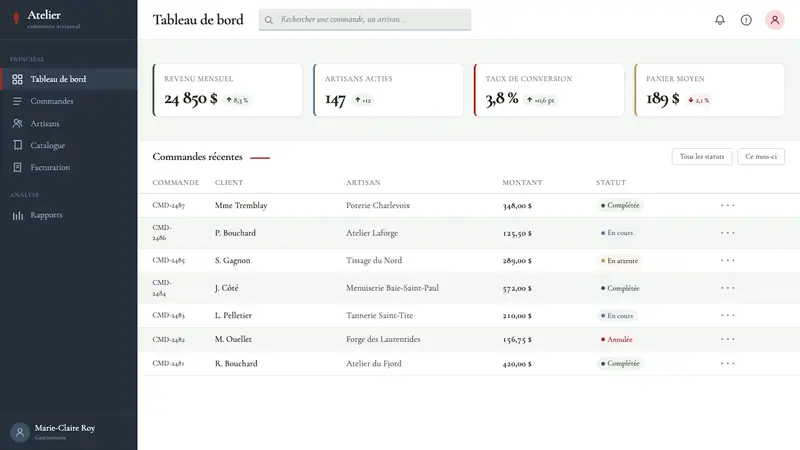
Task: Click the Annulée status badge
Action: [x=616, y=339]
